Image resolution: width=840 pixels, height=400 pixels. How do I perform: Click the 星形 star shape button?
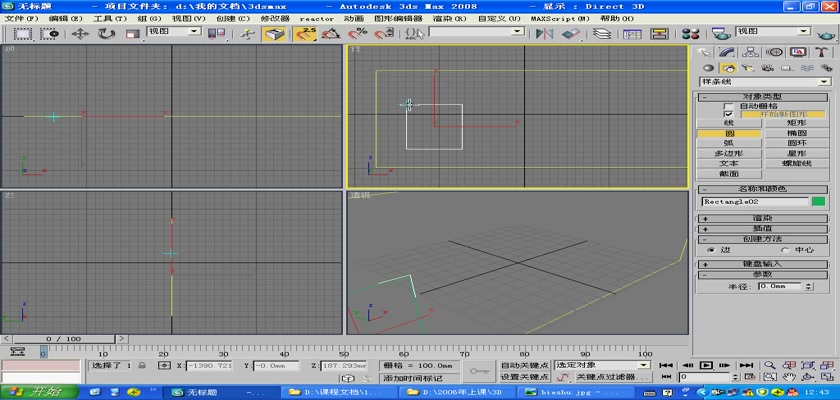(x=796, y=154)
